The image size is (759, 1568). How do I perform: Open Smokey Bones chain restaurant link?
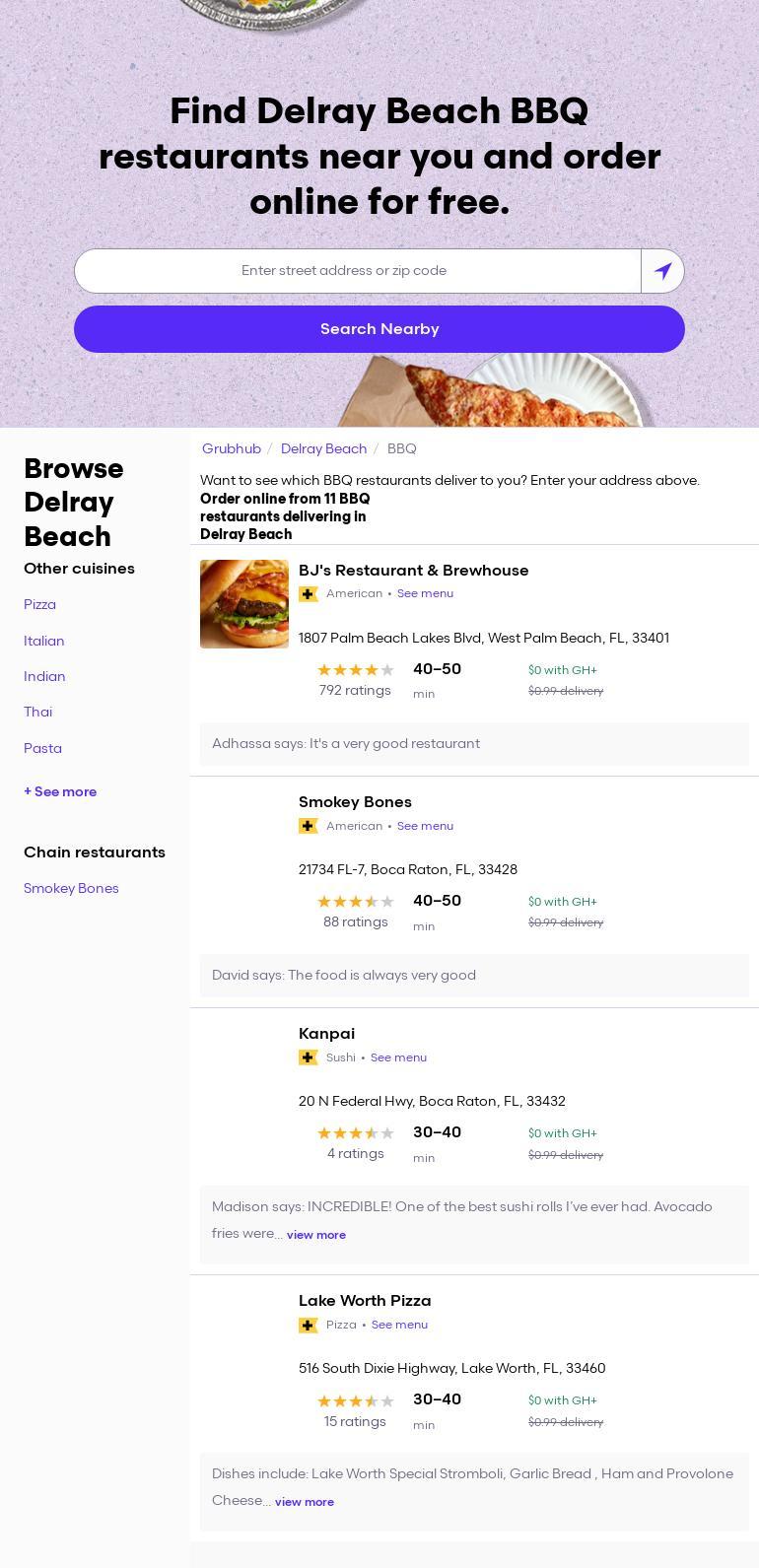71,889
